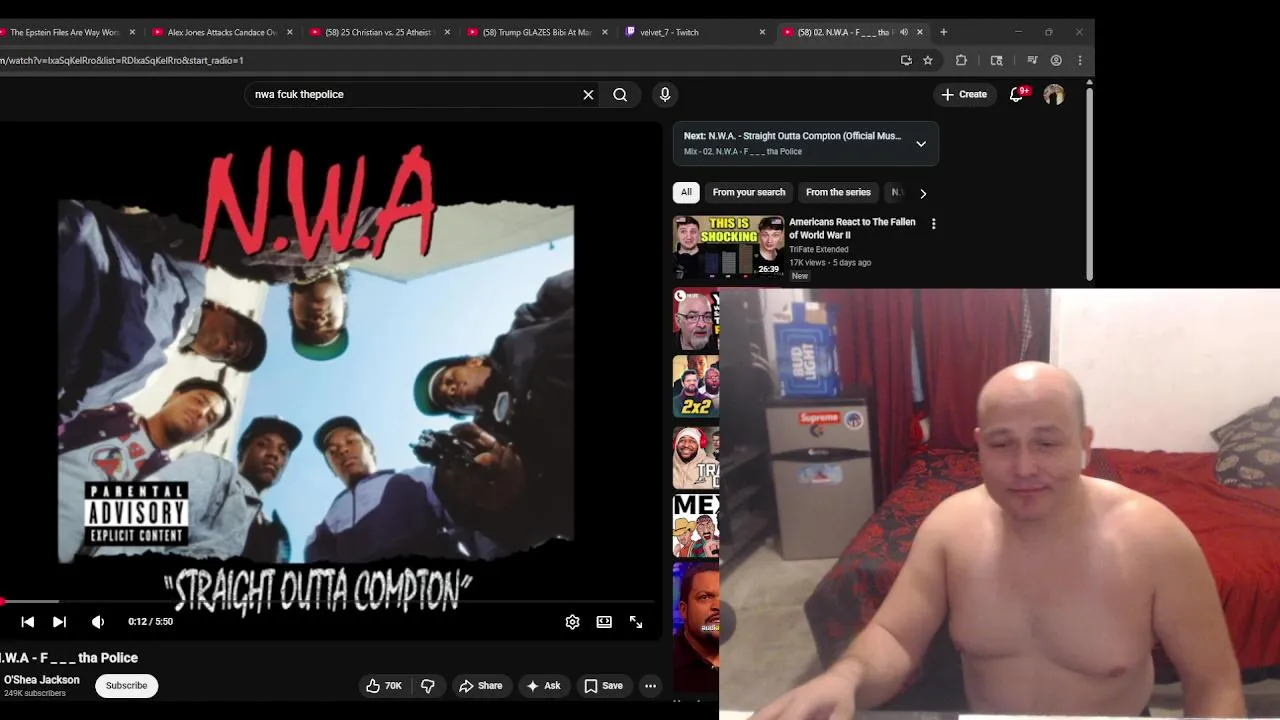The width and height of the screenshot is (1280, 720).
Task: Skip to next video in player
Action: pyautogui.click(x=59, y=622)
